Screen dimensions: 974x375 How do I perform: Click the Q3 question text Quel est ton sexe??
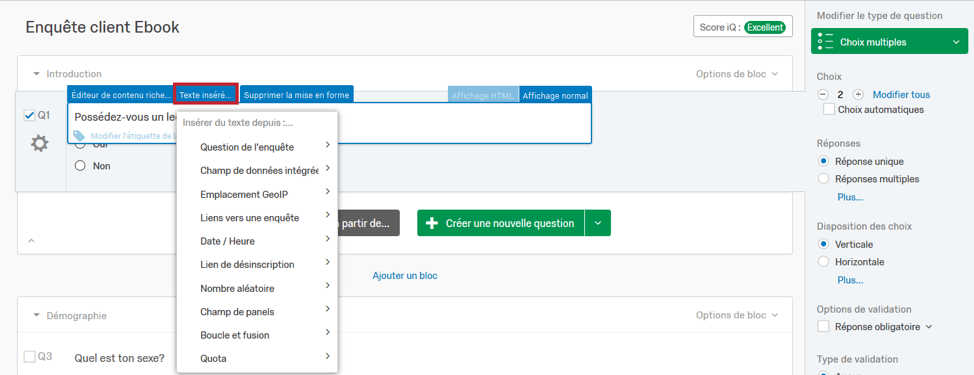(x=119, y=358)
